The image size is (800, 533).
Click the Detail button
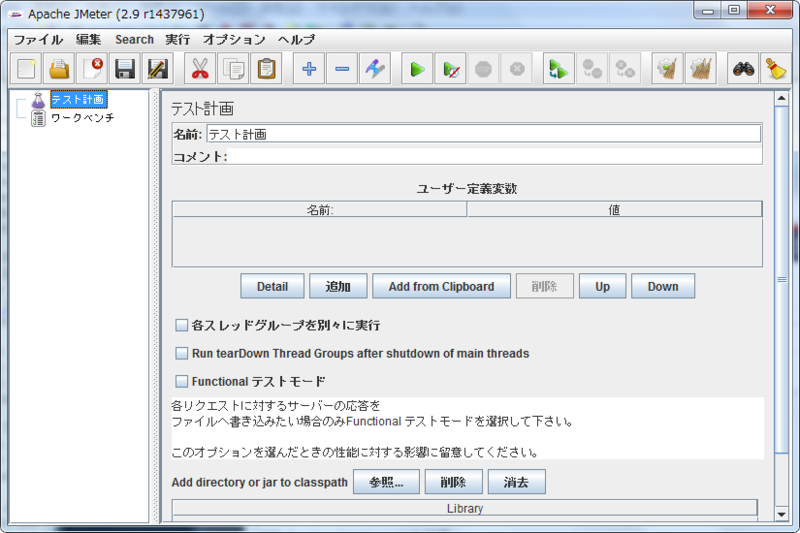point(272,286)
